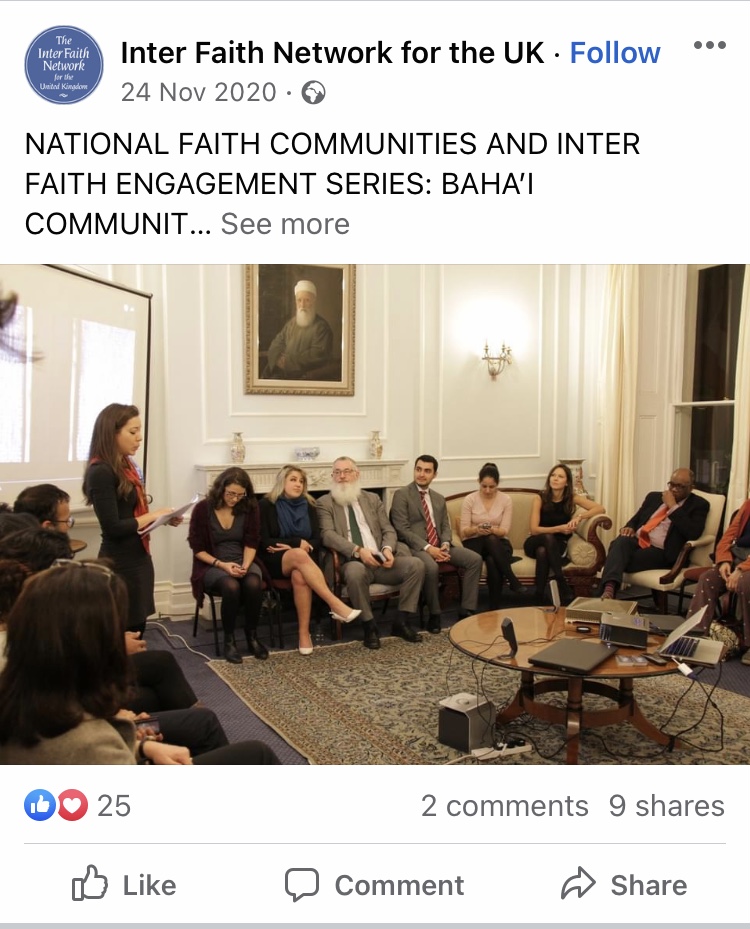Tap the curved arrow share icon
Image resolution: width=750 pixels, height=929 pixels.
pos(578,883)
